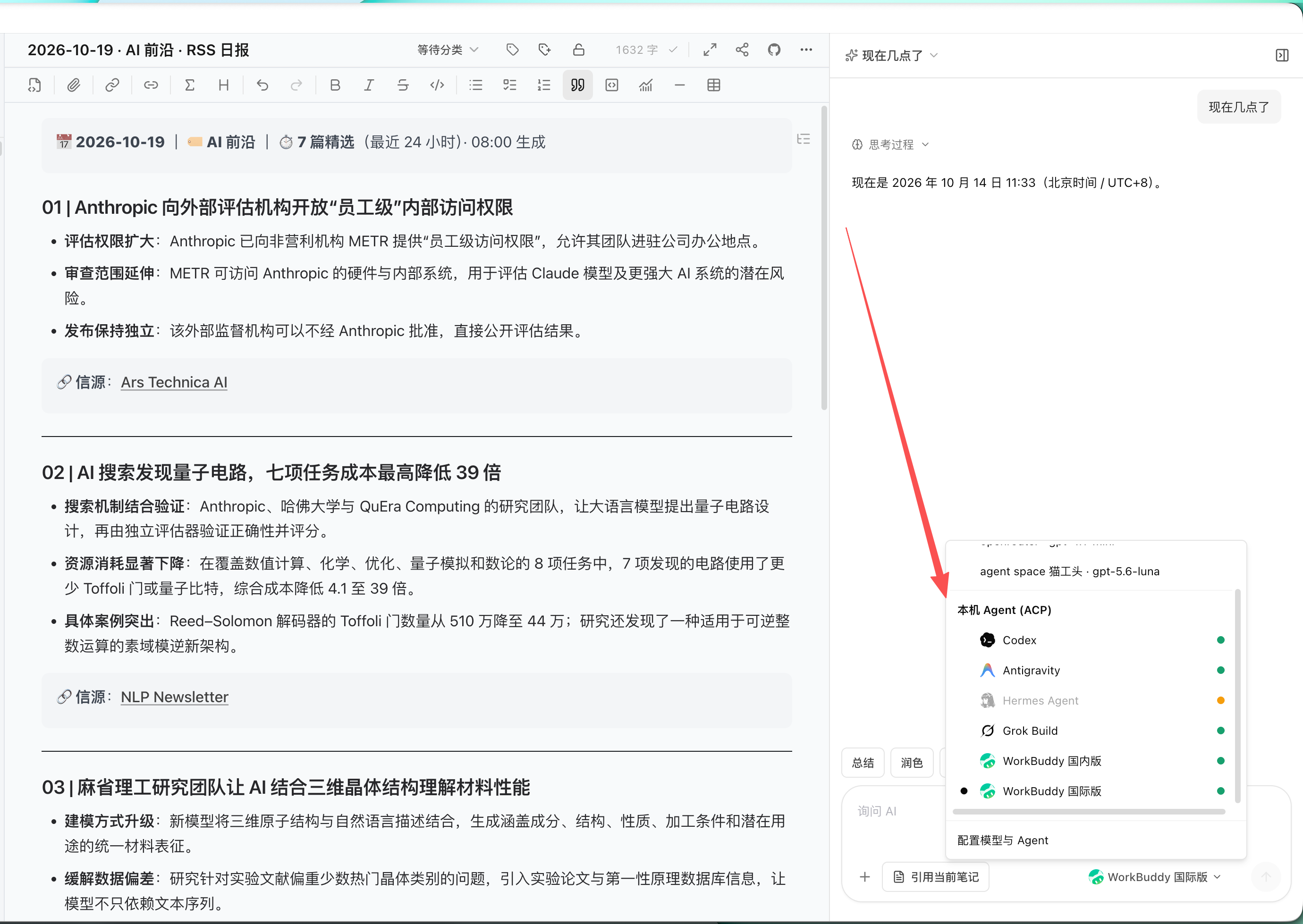Insert a table
This screenshot has height=924, width=1303.
pyautogui.click(x=714, y=85)
